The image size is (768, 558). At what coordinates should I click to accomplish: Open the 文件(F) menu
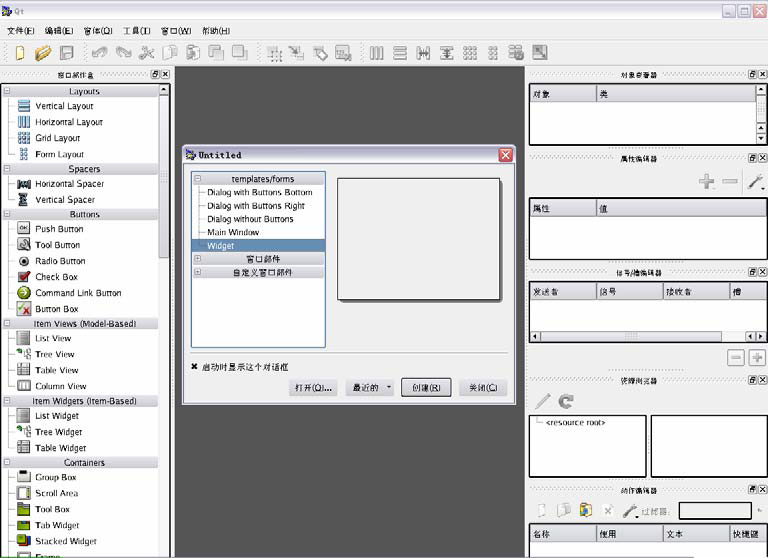[20, 31]
